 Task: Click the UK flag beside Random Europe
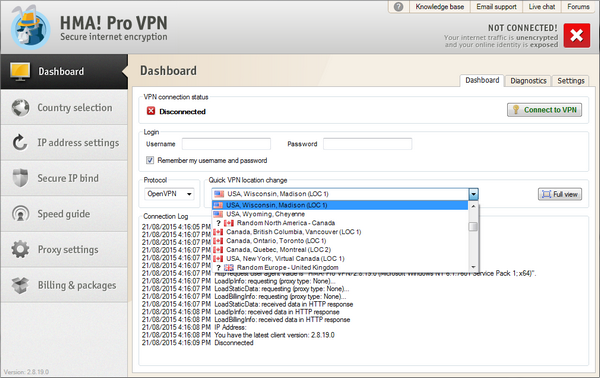click(x=229, y=267)
